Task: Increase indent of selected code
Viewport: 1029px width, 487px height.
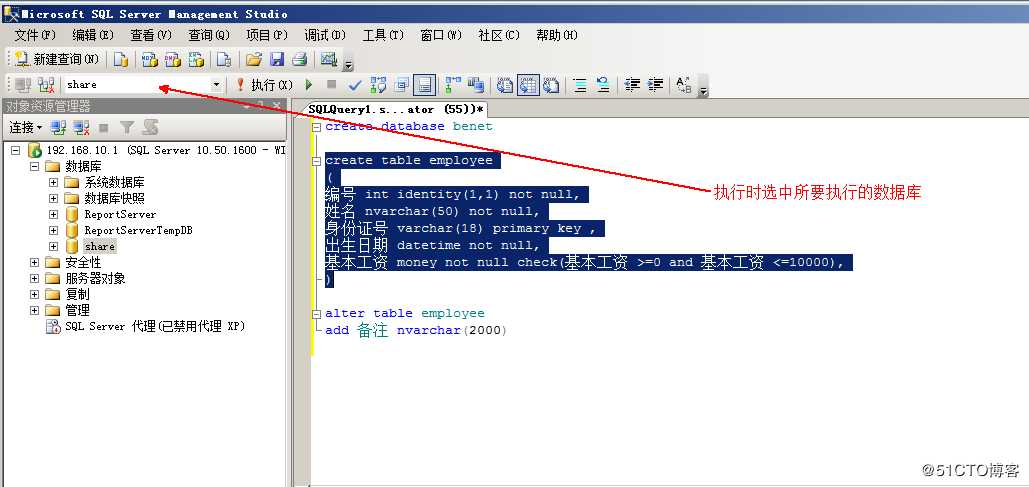Action: pyautogui.click(x=655, y=85)
